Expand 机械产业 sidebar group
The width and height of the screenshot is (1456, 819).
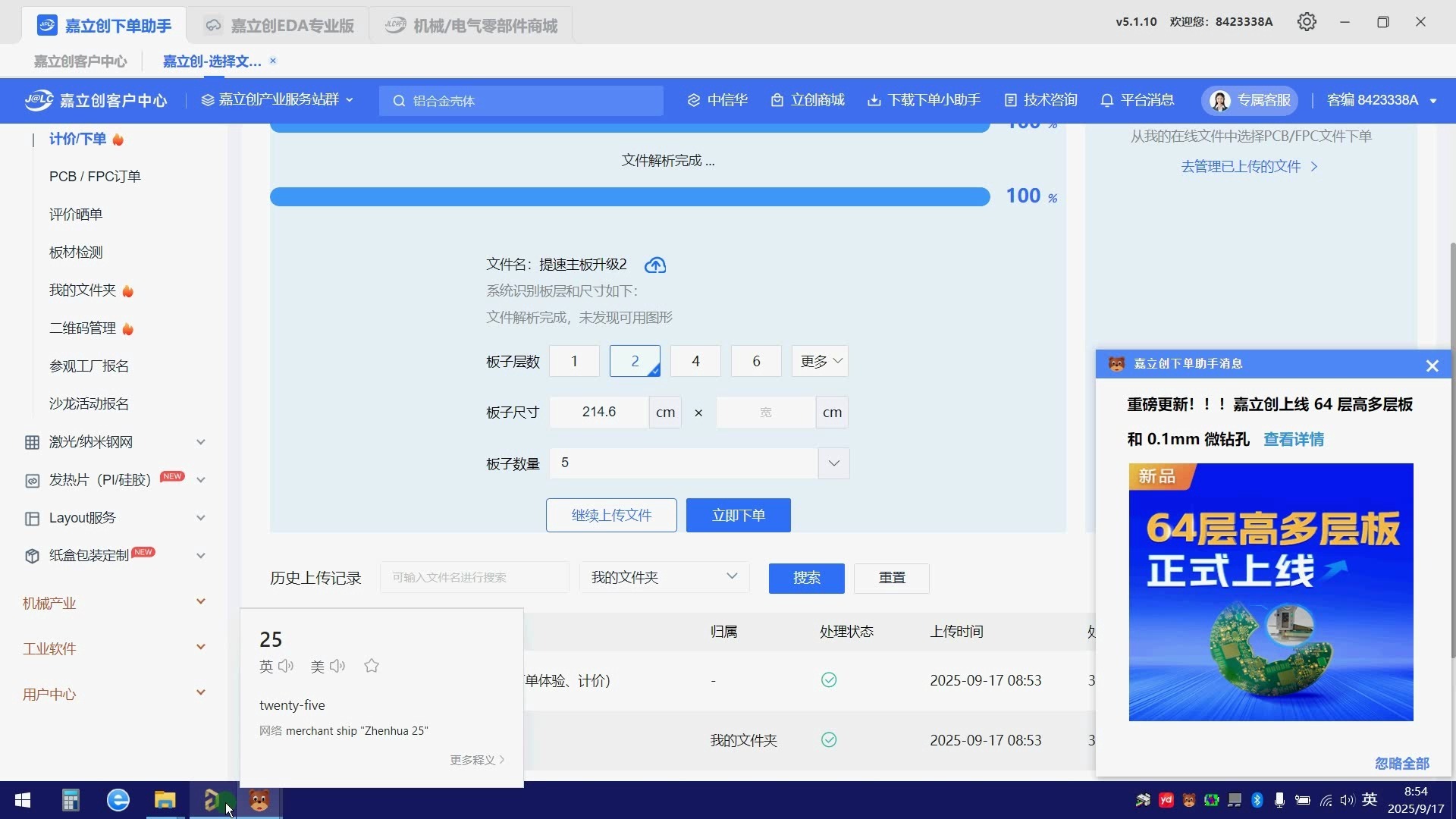(201, 602)
